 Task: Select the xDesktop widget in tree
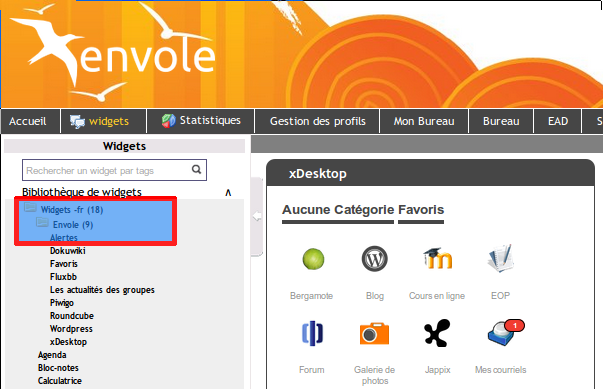(68, 342)
